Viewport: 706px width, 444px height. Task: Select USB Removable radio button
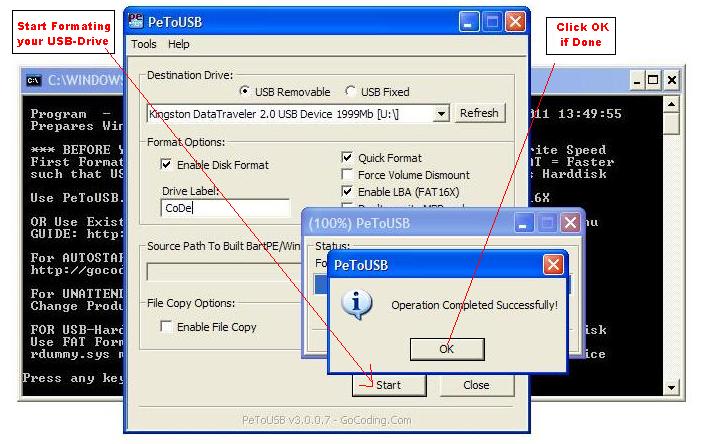(x=244, y=91)
